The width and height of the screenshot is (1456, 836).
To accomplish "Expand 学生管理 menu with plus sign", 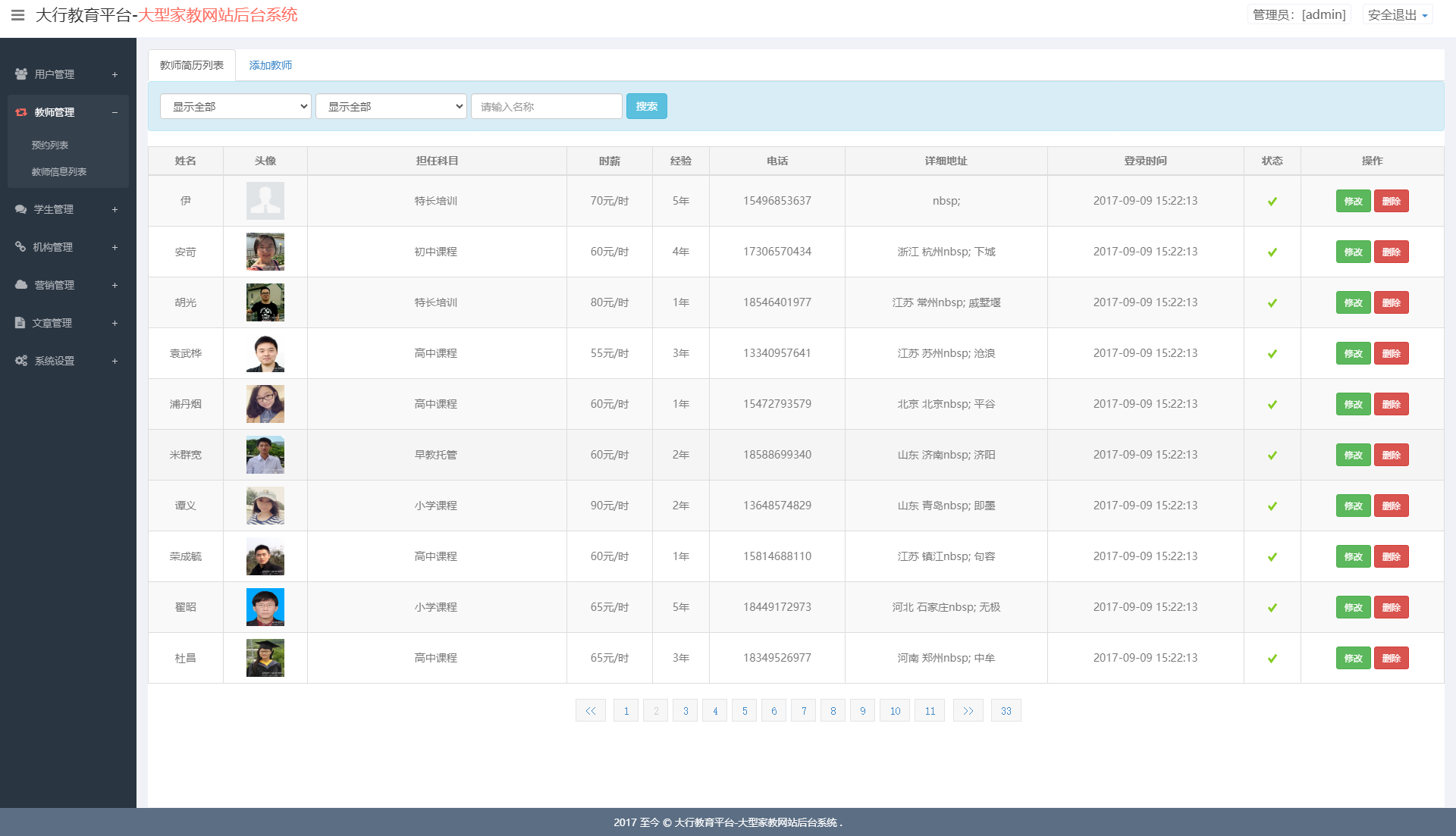I will (115, 209).
